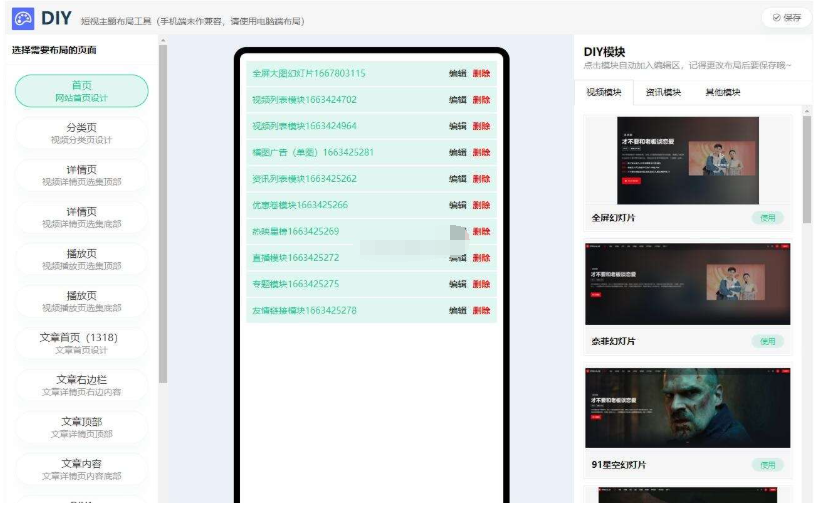Delete module 全屏大图幻灯片1667803115

(x=481, y=73)
